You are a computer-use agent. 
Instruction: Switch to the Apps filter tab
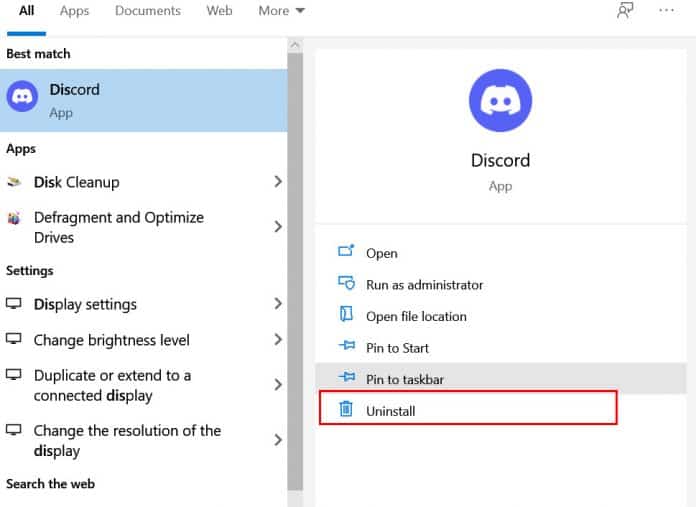[x=74, y=11]
